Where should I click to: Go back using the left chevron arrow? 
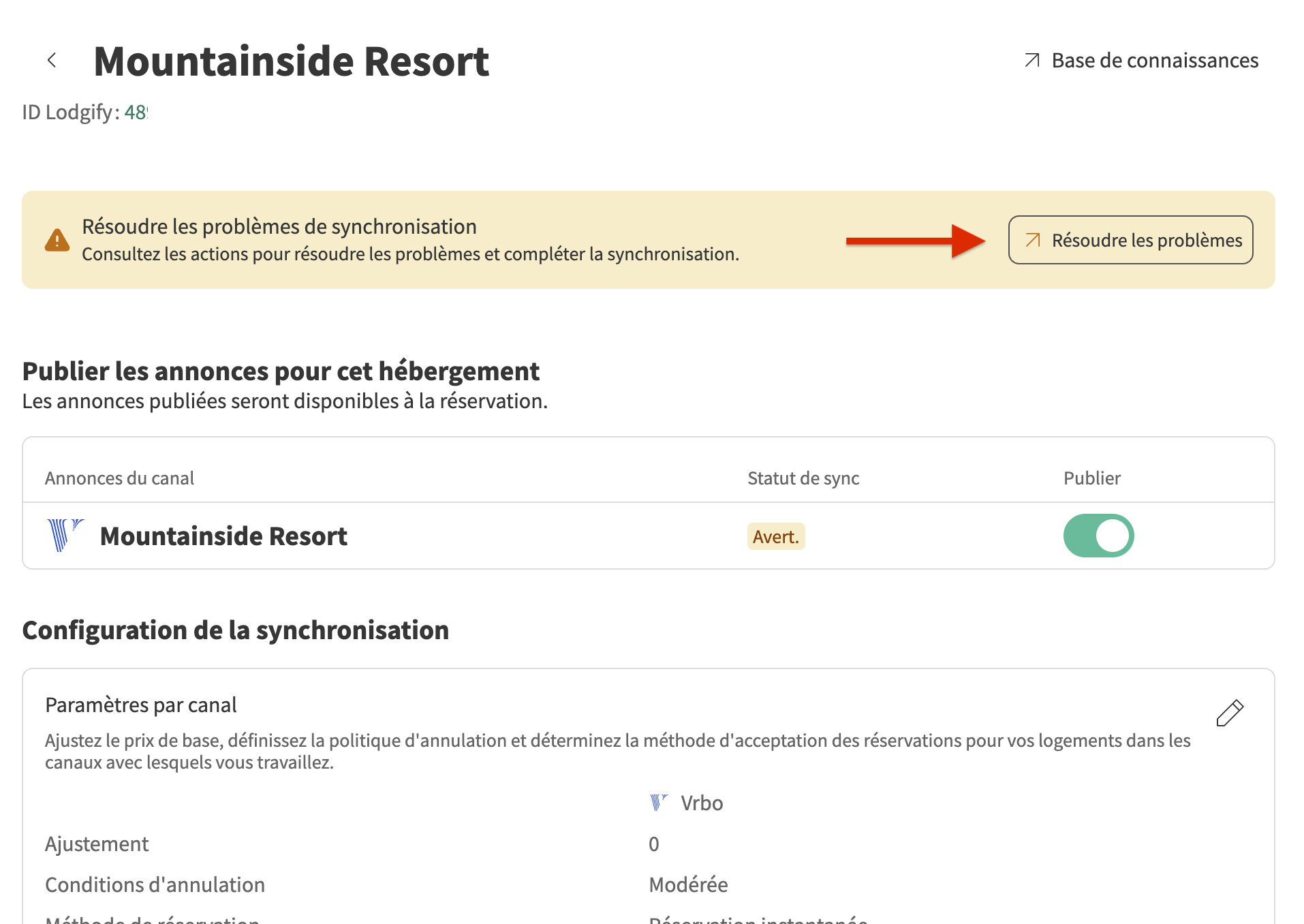point(52,61)
